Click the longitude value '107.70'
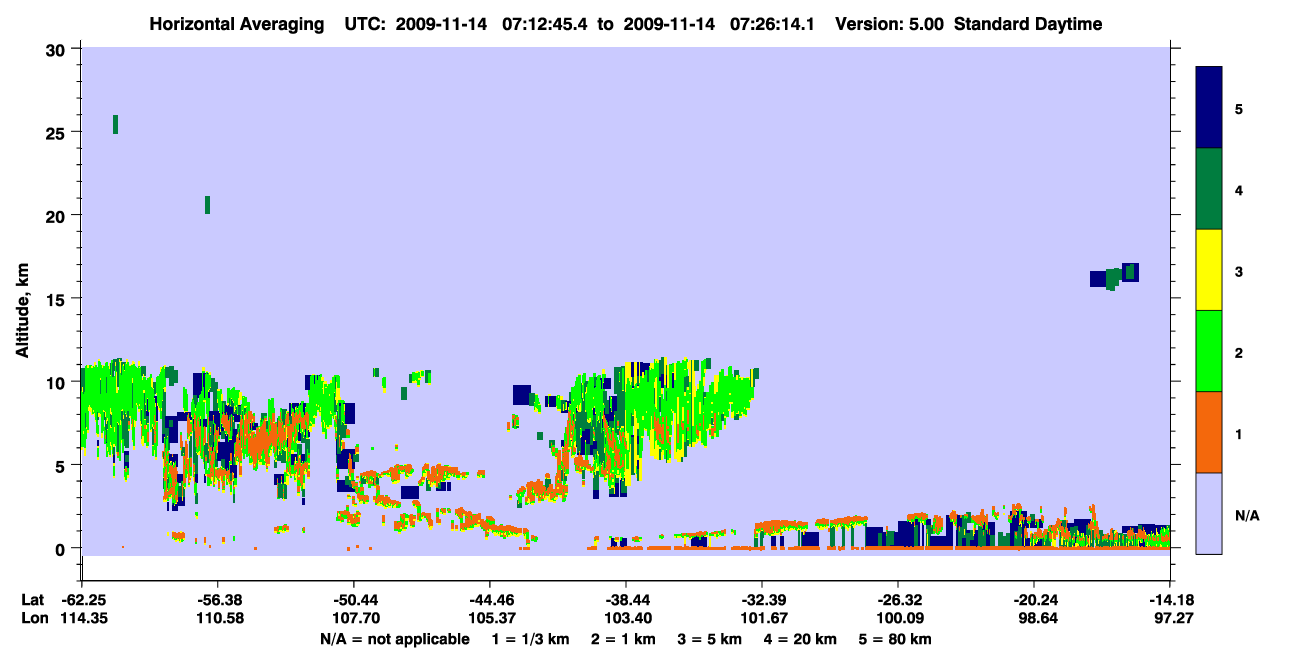The width and height of the screenshot is (1300, 667). tap(354, 618)
